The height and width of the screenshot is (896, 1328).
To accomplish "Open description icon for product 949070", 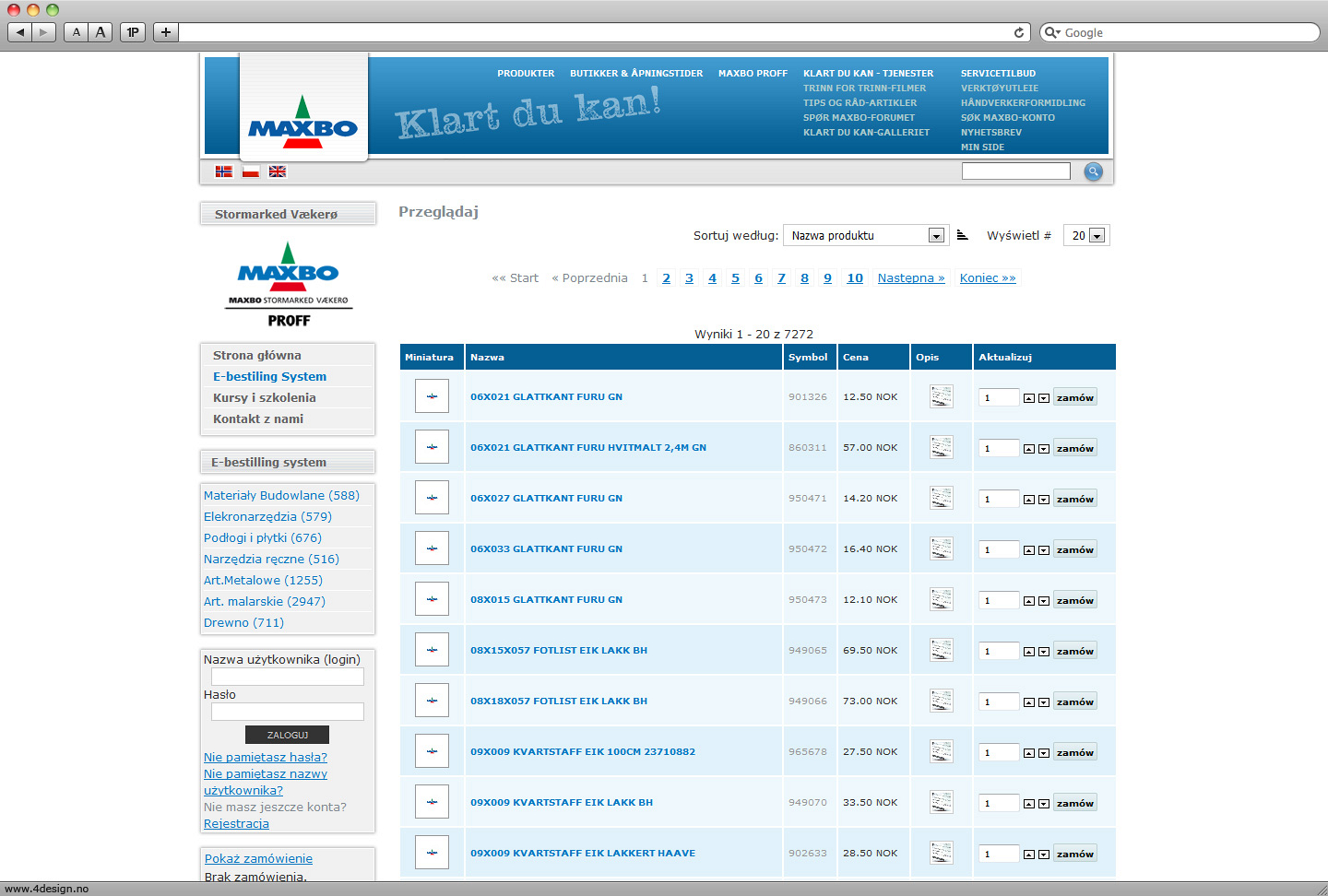I will coord(941,802).
